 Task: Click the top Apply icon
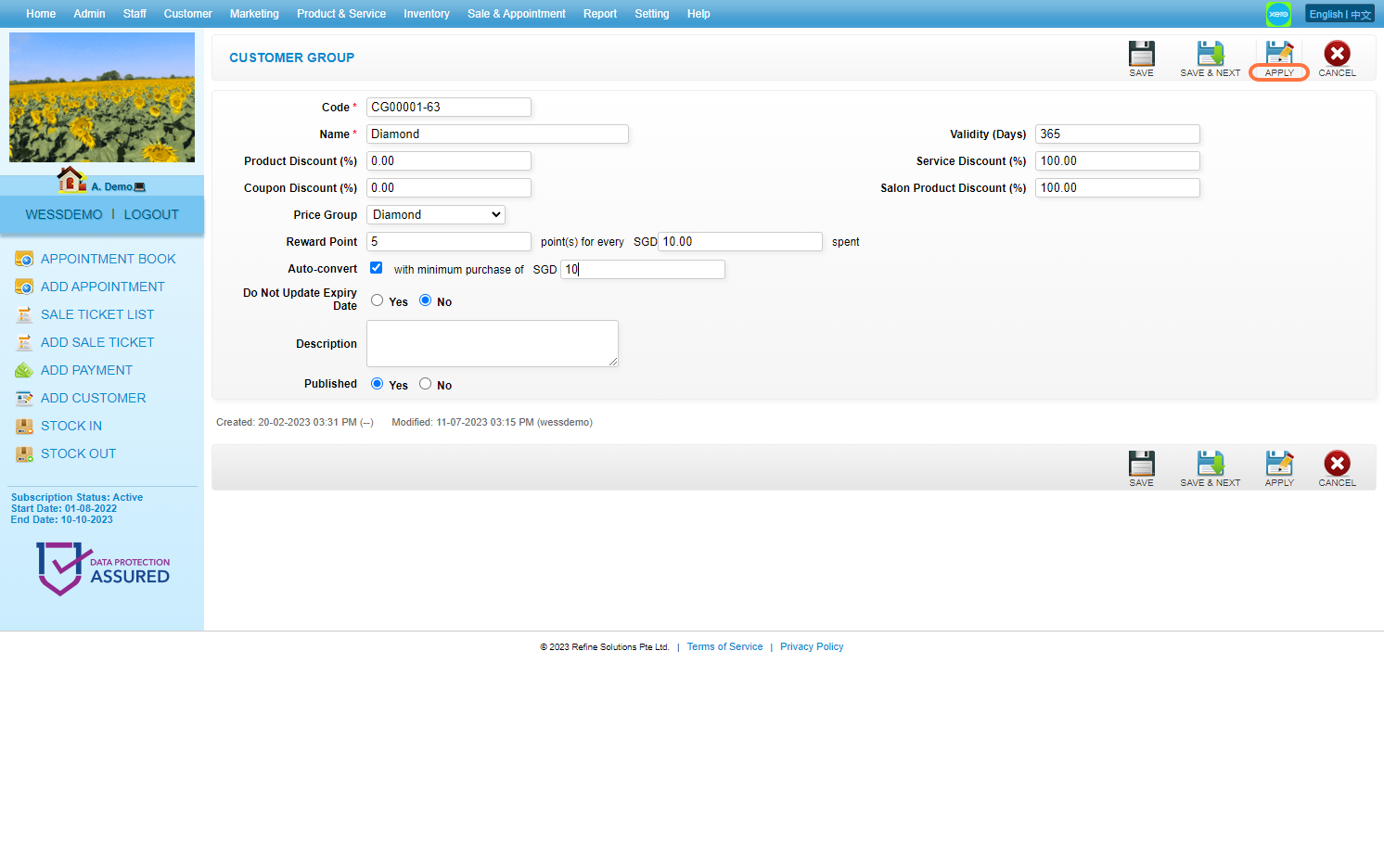click(1279, 53)
